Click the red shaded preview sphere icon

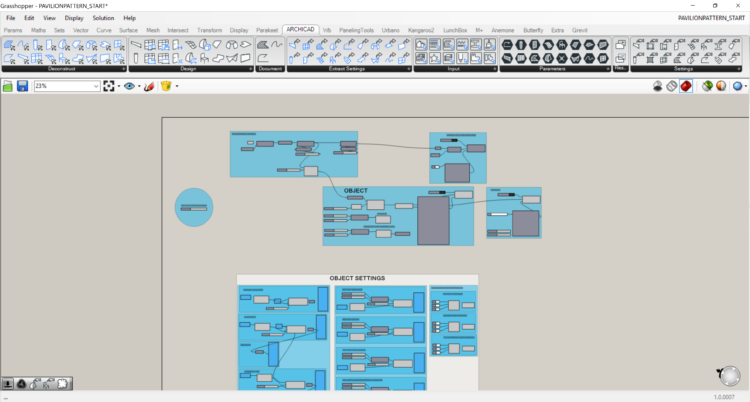coord(686,87)
